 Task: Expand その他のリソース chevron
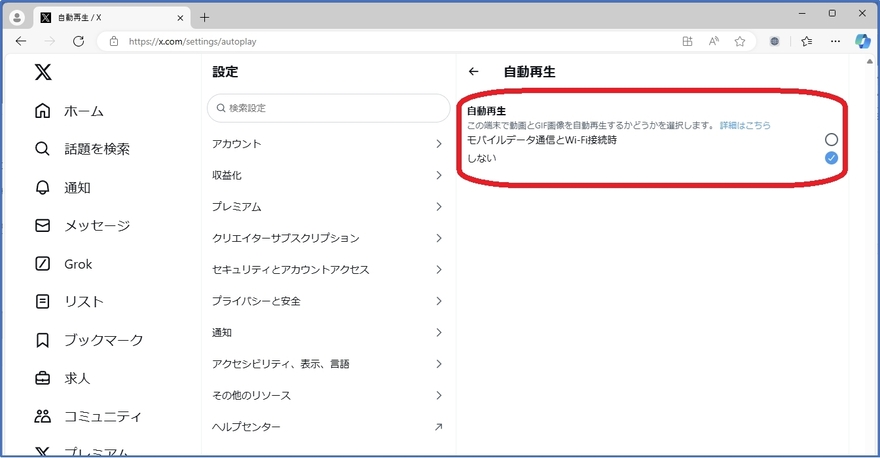coord(439,395)
